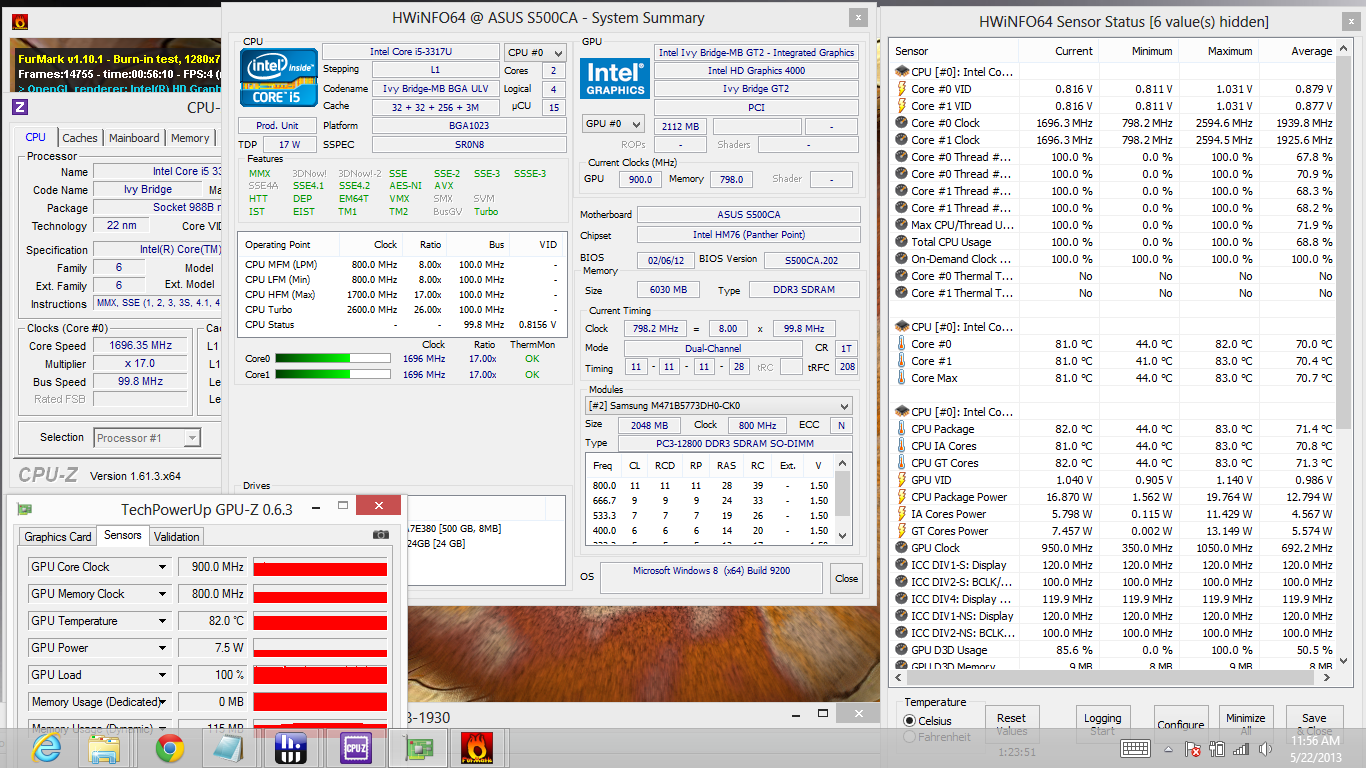Image resolution: width=1366 pixels, height=768 pixels.
Task: Switch to CPU-Z via its taskbar icon
Action: tap(356, 748)
